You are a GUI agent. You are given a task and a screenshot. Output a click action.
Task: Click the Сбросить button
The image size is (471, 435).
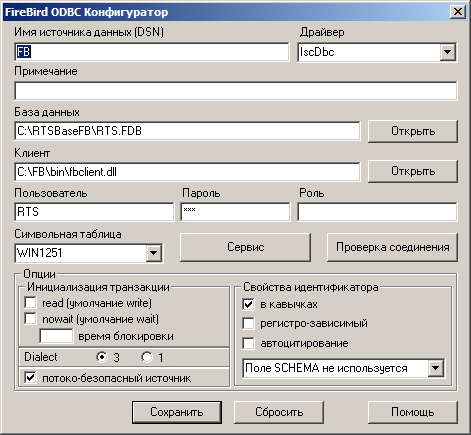click(279, 412)
